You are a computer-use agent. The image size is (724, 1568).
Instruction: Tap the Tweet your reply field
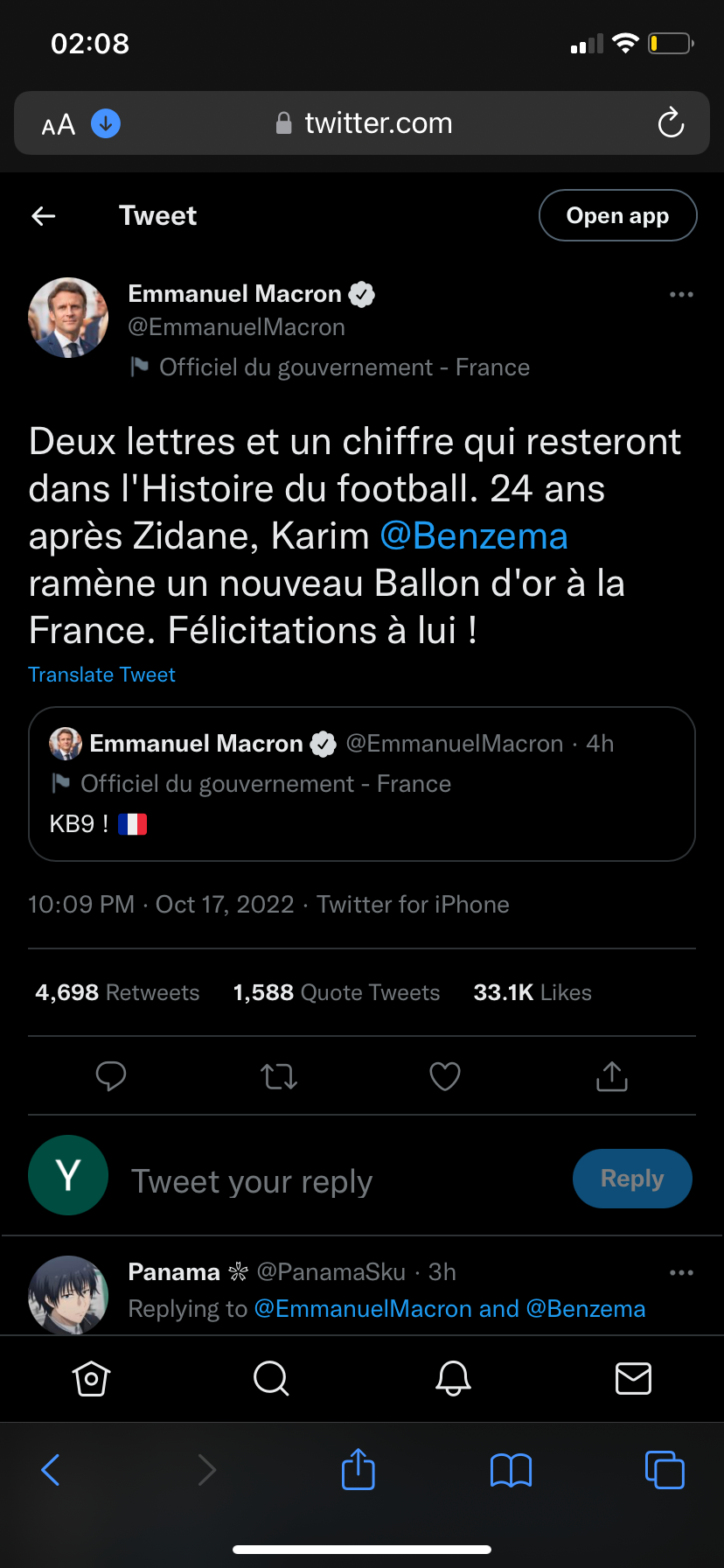pyautogui.click(x=332, y=1181)
